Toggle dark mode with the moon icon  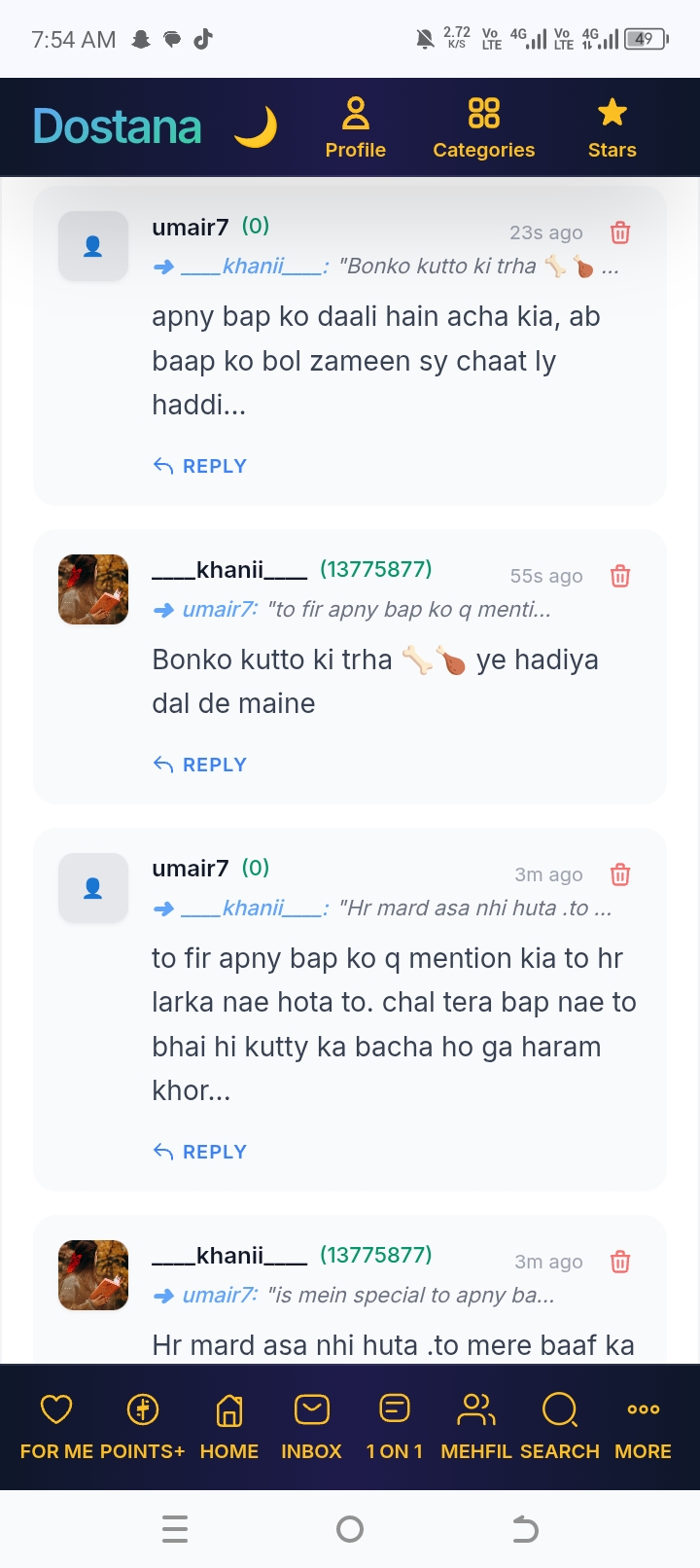(x=257, y=127)
